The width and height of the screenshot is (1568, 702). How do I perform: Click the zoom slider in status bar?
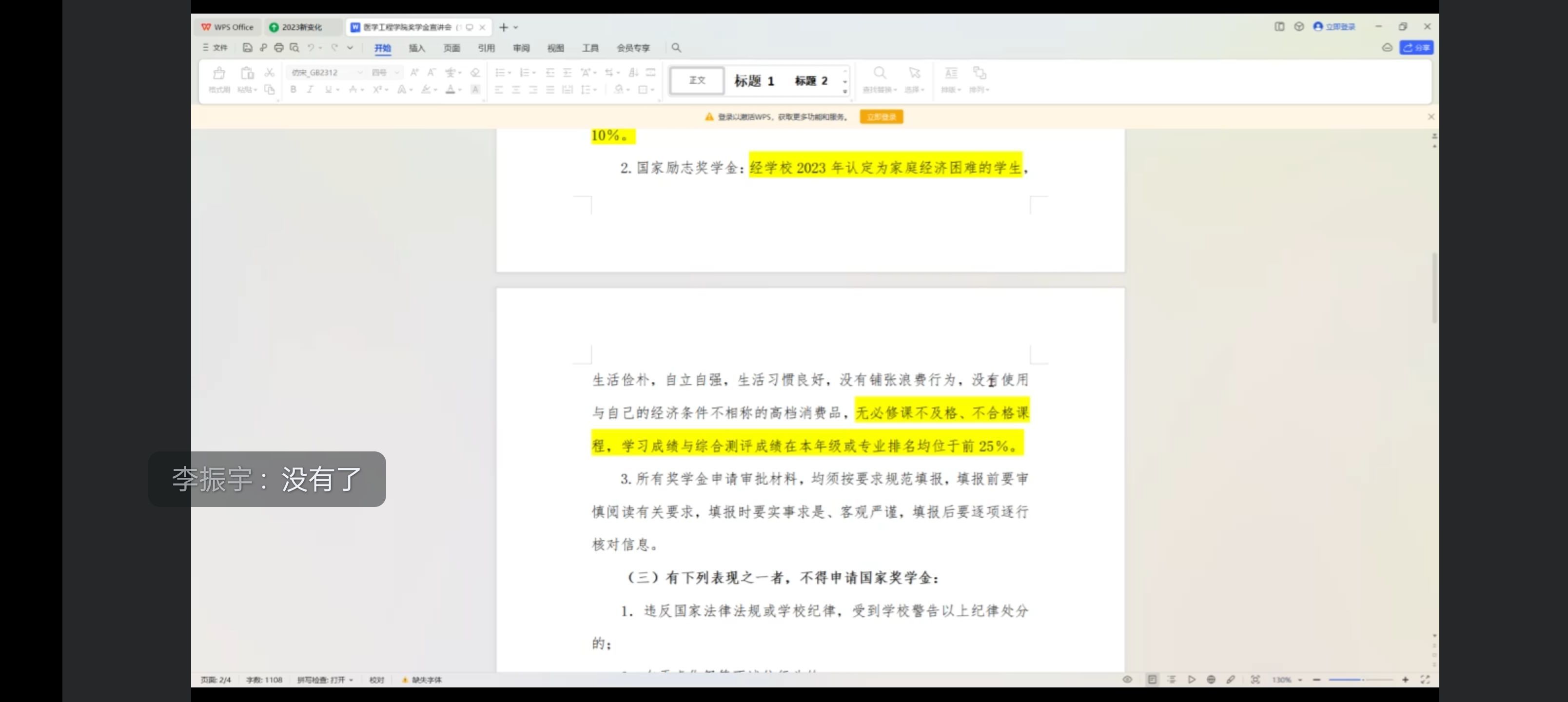pyautogui.click(x=1360, y=680)
